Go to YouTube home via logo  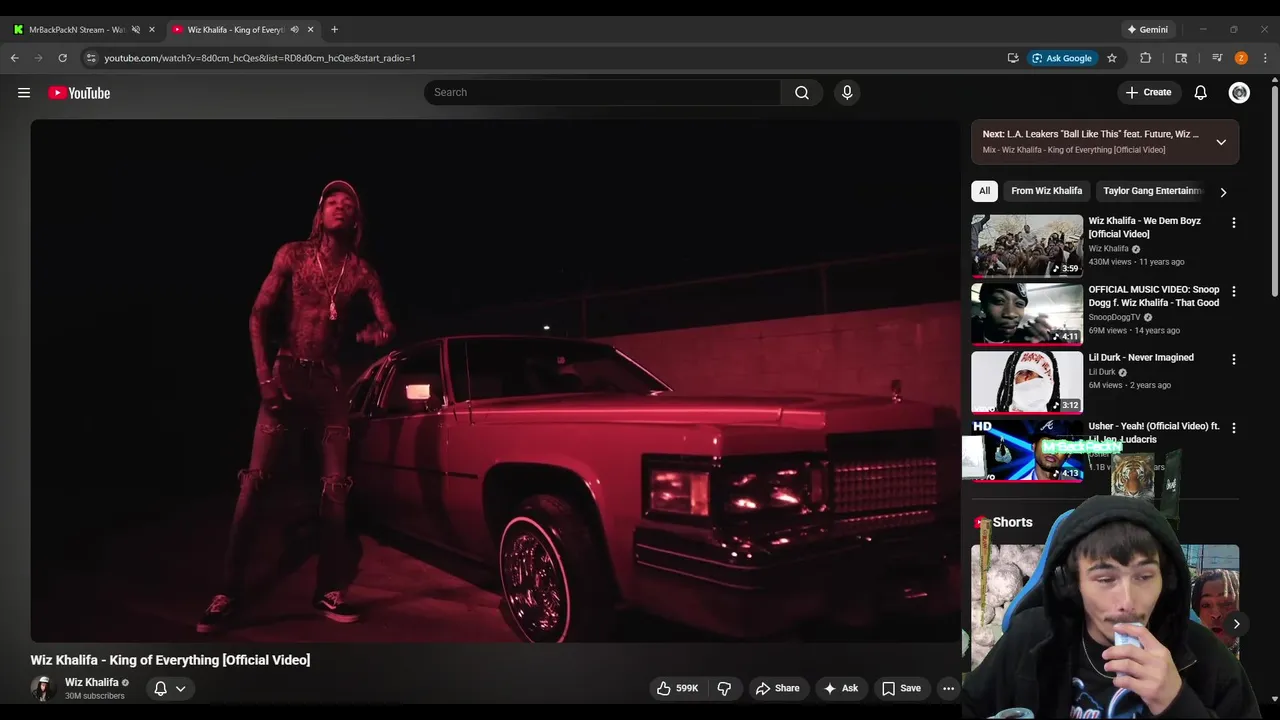(x=79, y=93)
